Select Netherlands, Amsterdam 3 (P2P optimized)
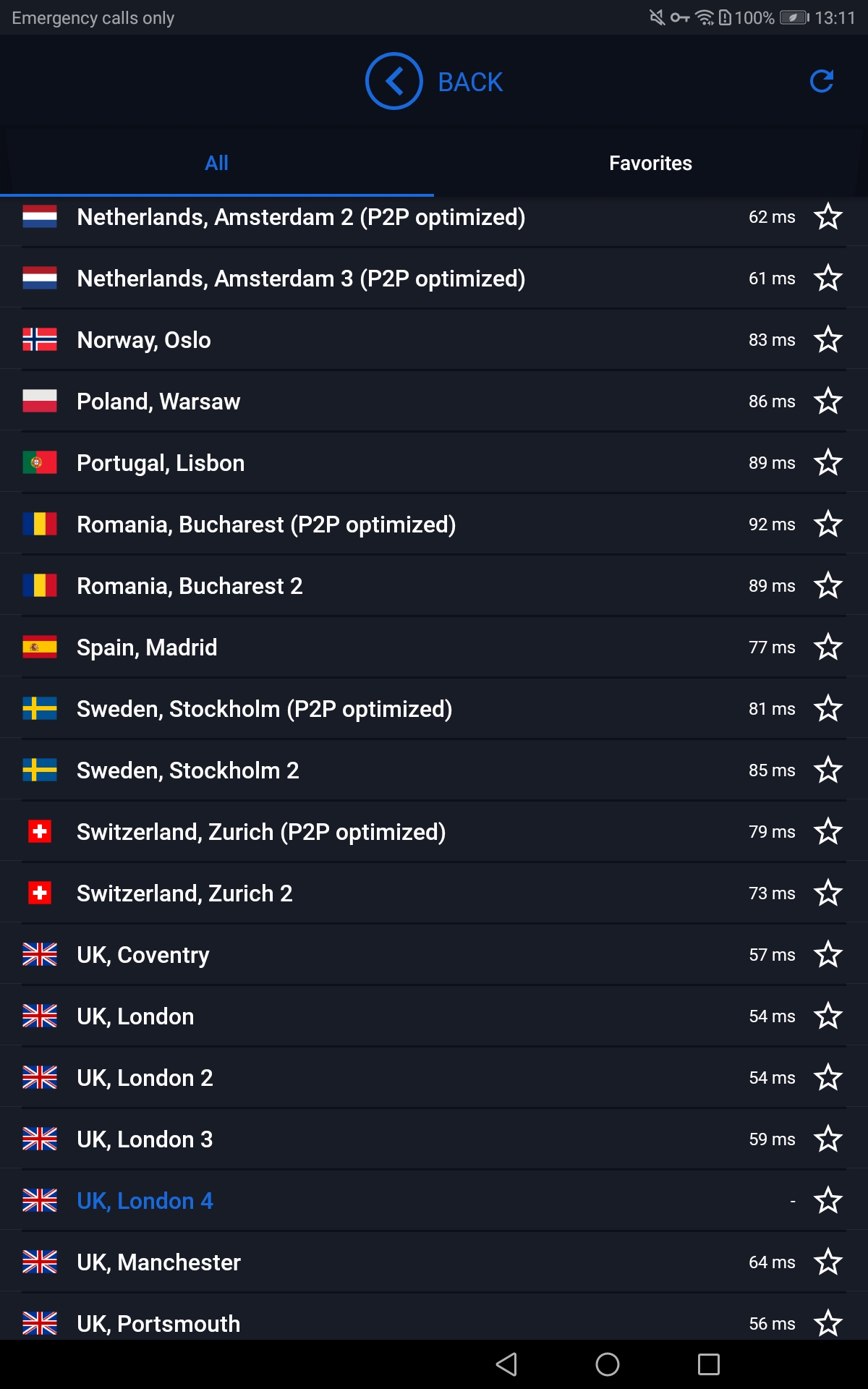Viewport: 868px width, 1389px height. [x=434, y=278]
